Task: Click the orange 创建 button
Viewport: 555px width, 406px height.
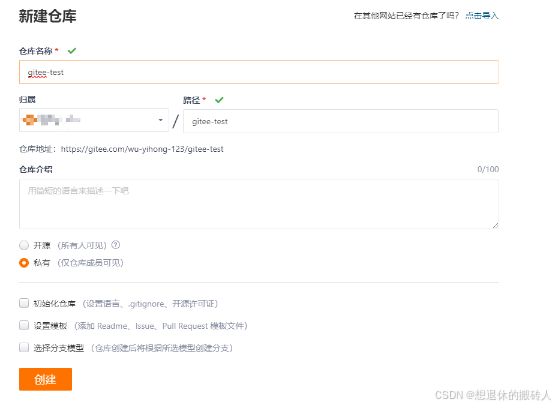Action: pos(45,379)
